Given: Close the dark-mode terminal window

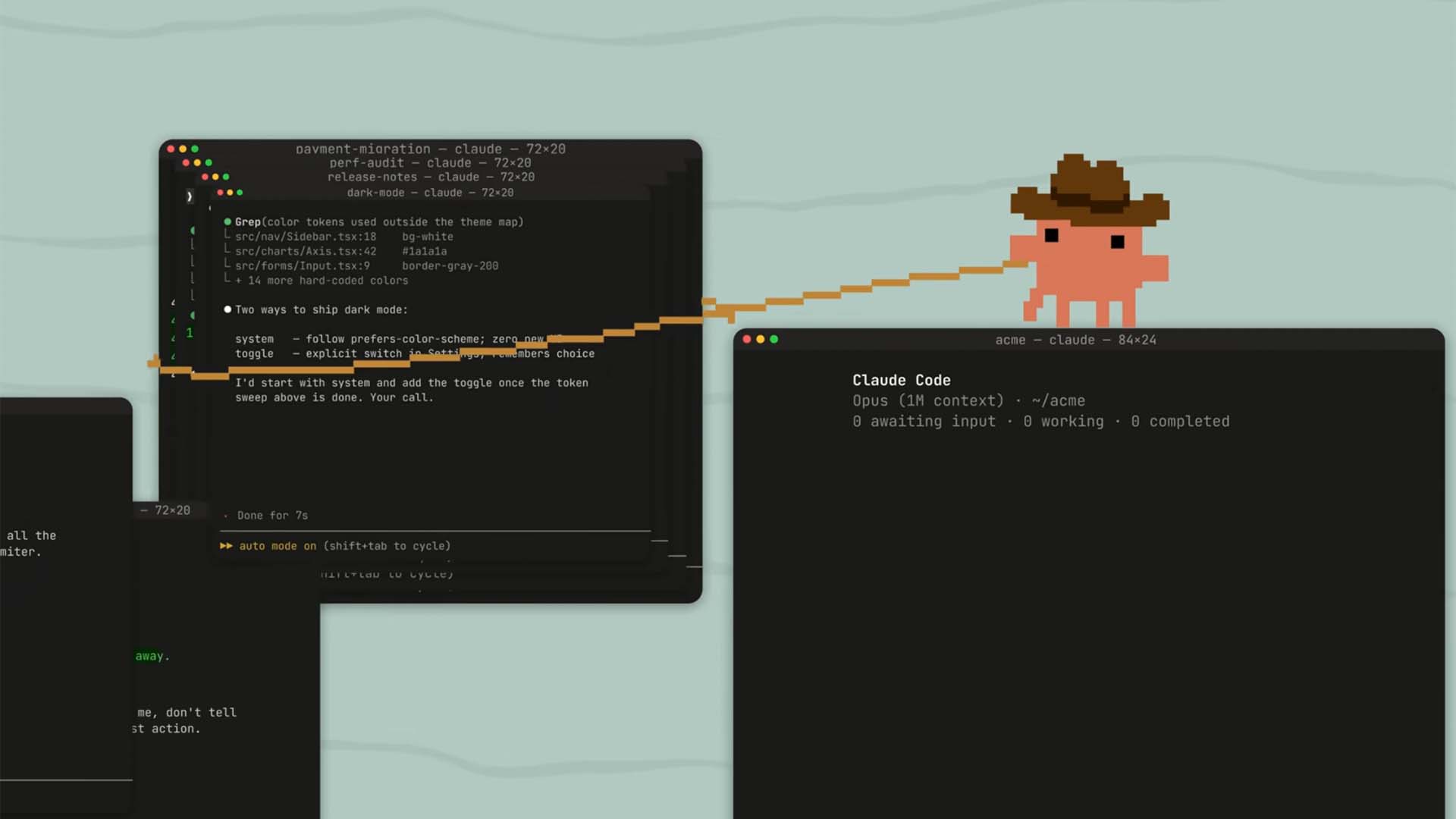Looking at the screenshot, I should [221, 193].
